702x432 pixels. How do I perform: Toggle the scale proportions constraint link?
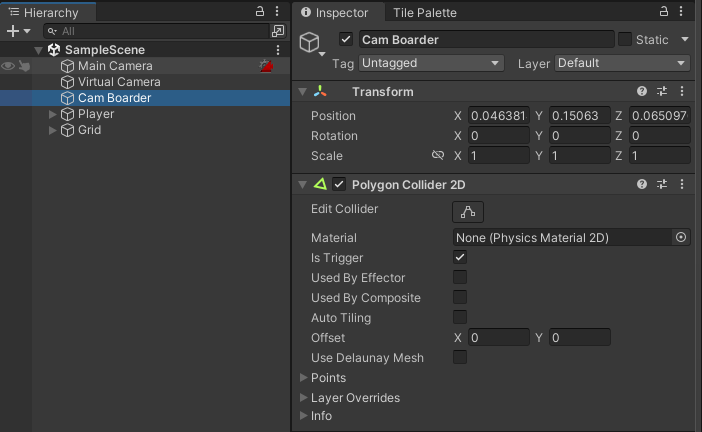point(437,156)
